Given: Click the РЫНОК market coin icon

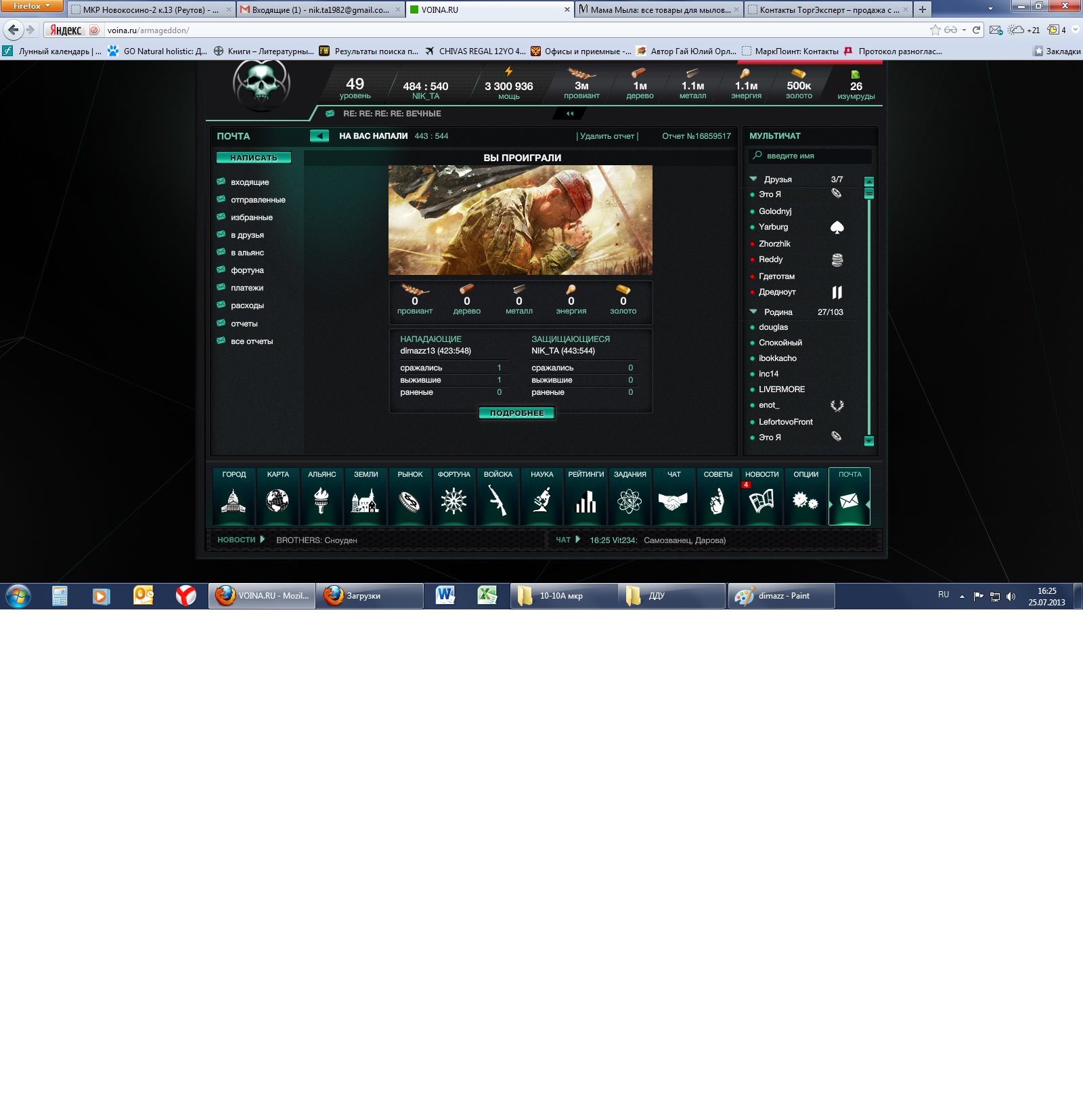Looking at the screenshot, I should [x=410, y=500].
